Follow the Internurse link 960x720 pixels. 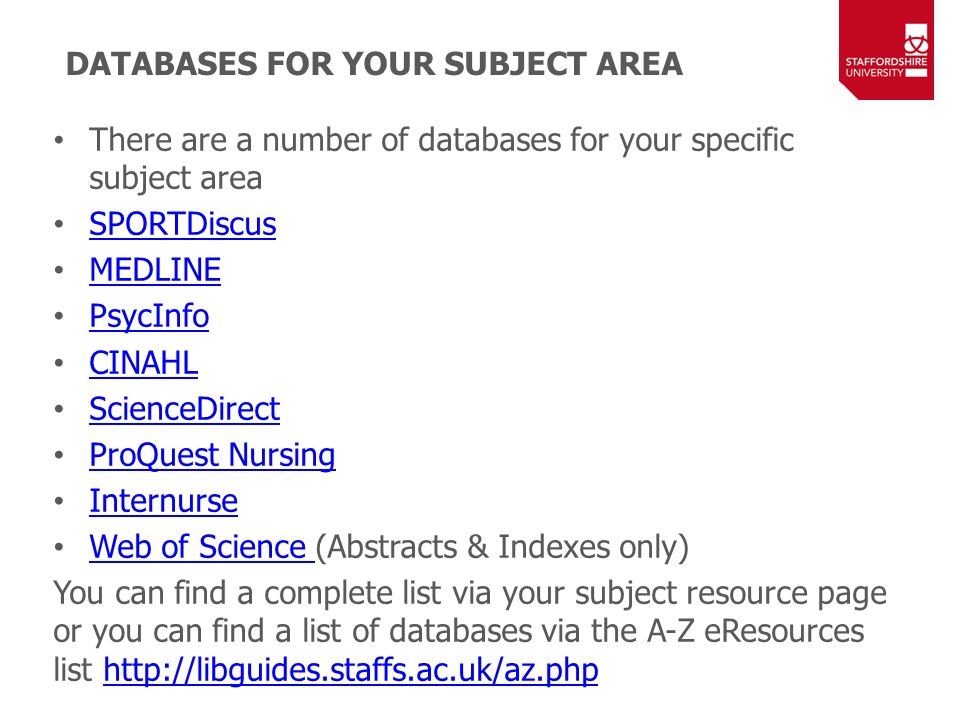(x=163, y=501)
